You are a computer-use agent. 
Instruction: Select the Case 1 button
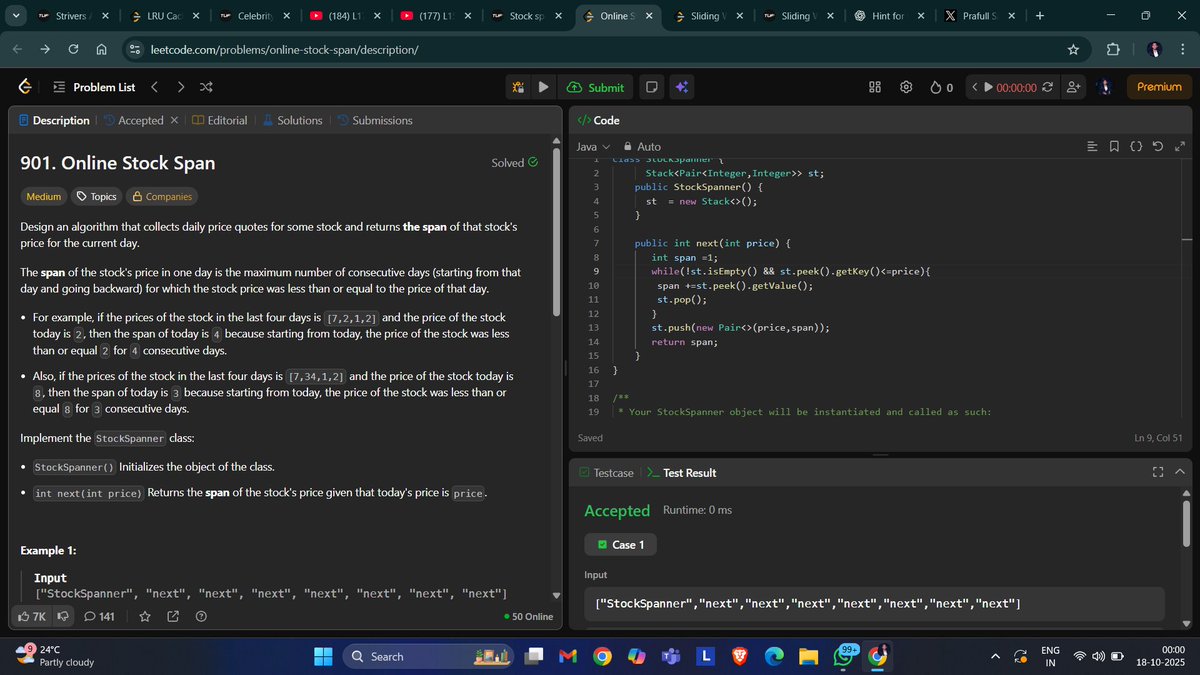[621, 544]
